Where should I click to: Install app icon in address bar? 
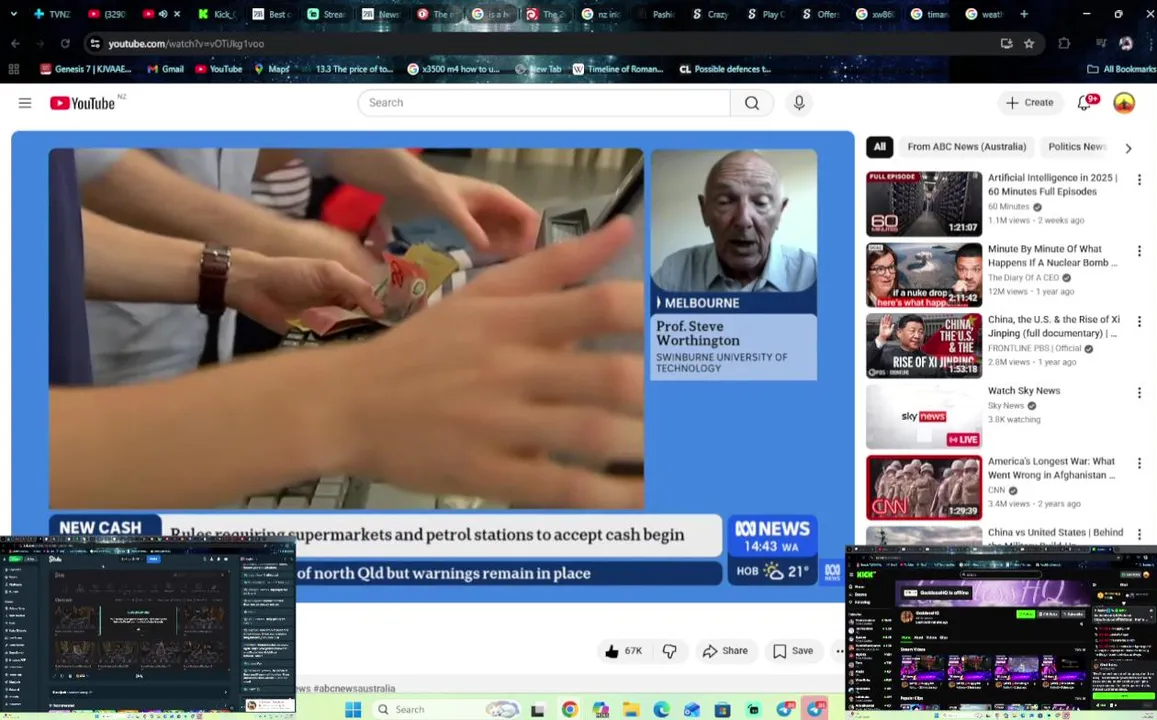pos(1006,44)
